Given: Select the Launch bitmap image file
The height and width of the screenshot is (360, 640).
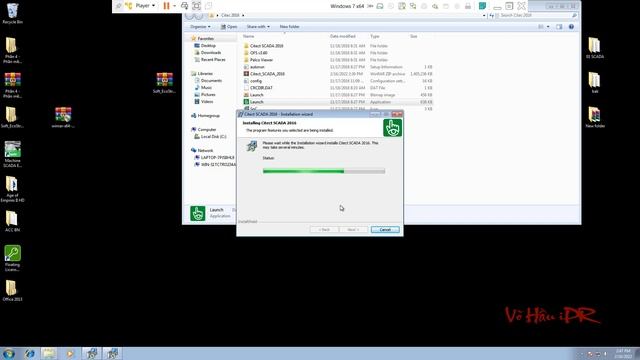Looking at the screenshot, I should (338, 95).
